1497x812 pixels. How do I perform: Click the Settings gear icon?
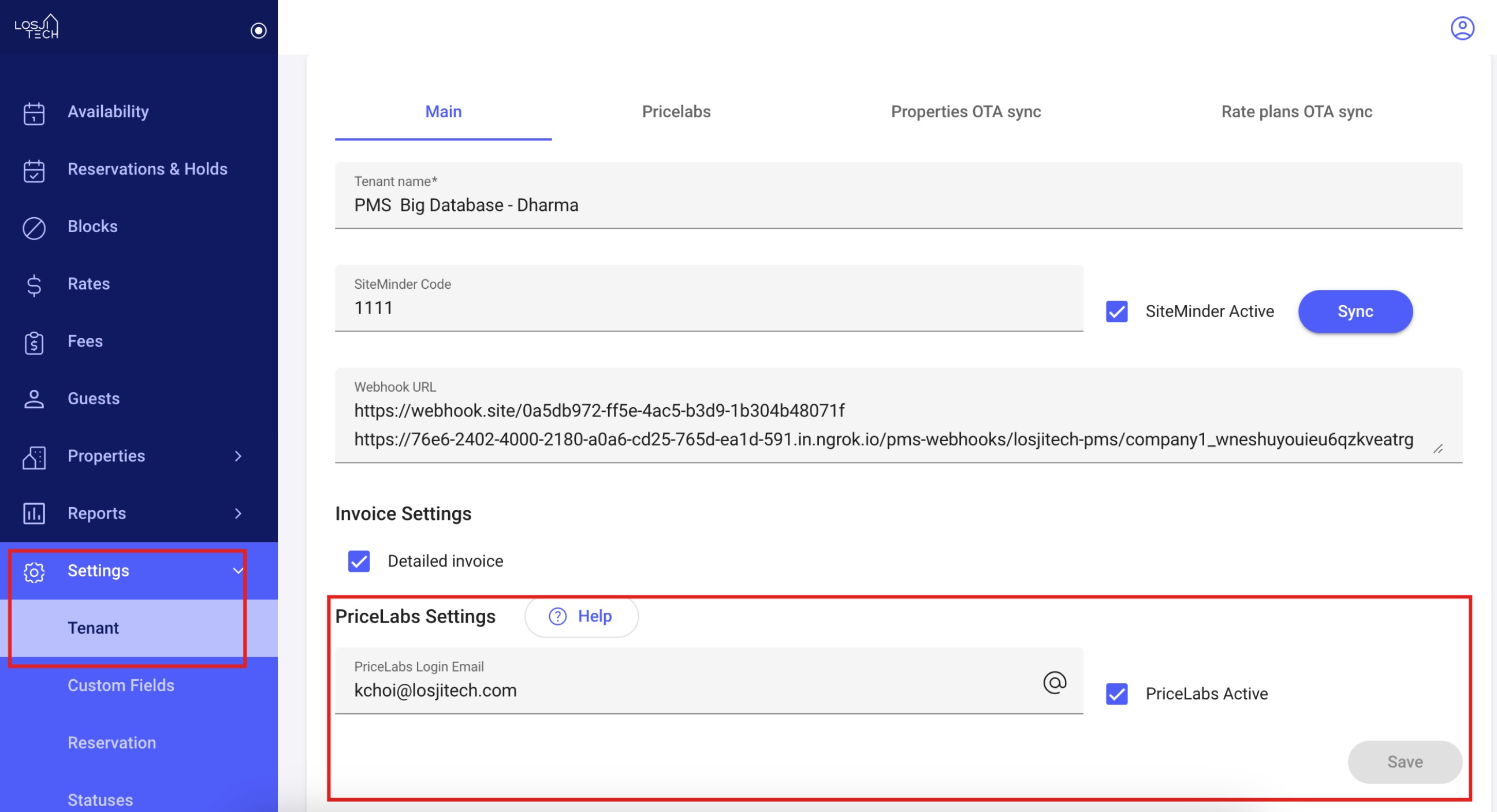coord(33,572)
